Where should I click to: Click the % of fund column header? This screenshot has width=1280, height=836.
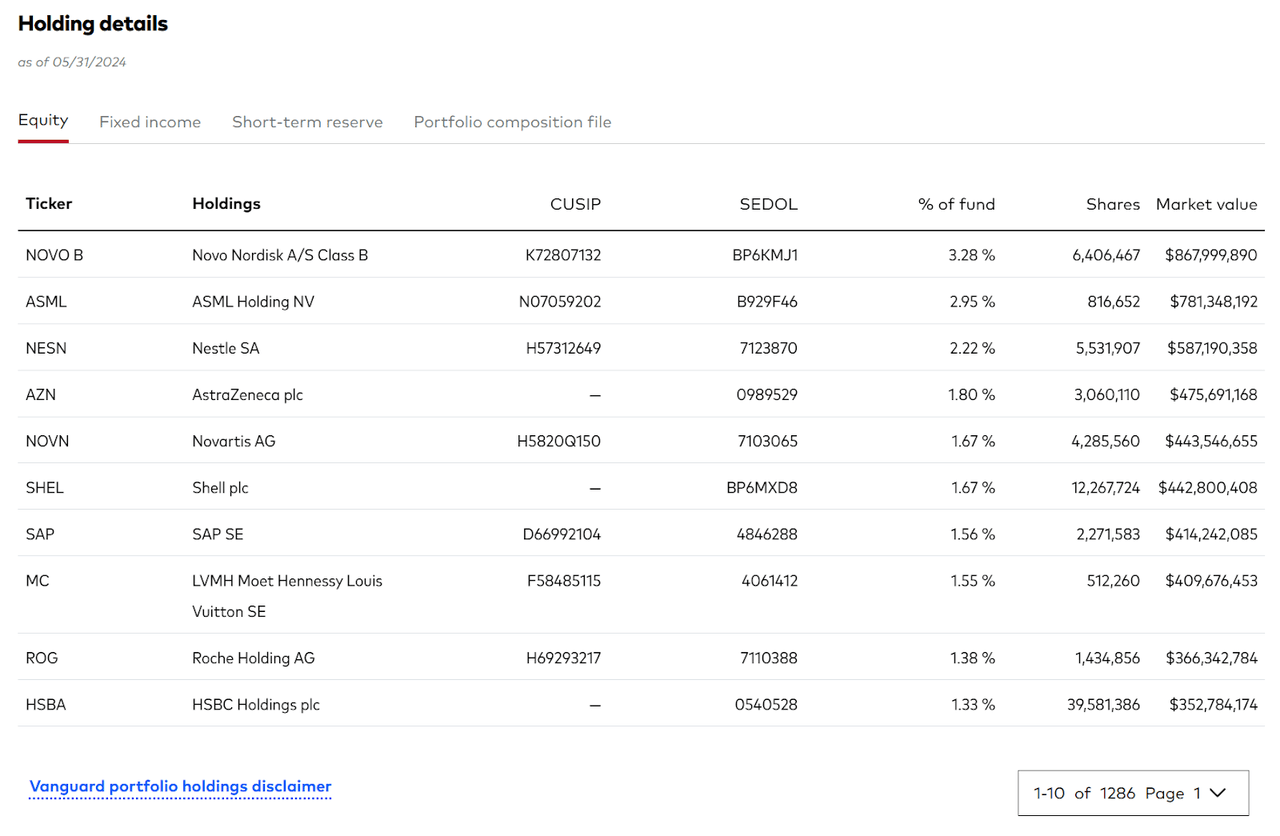957,204
